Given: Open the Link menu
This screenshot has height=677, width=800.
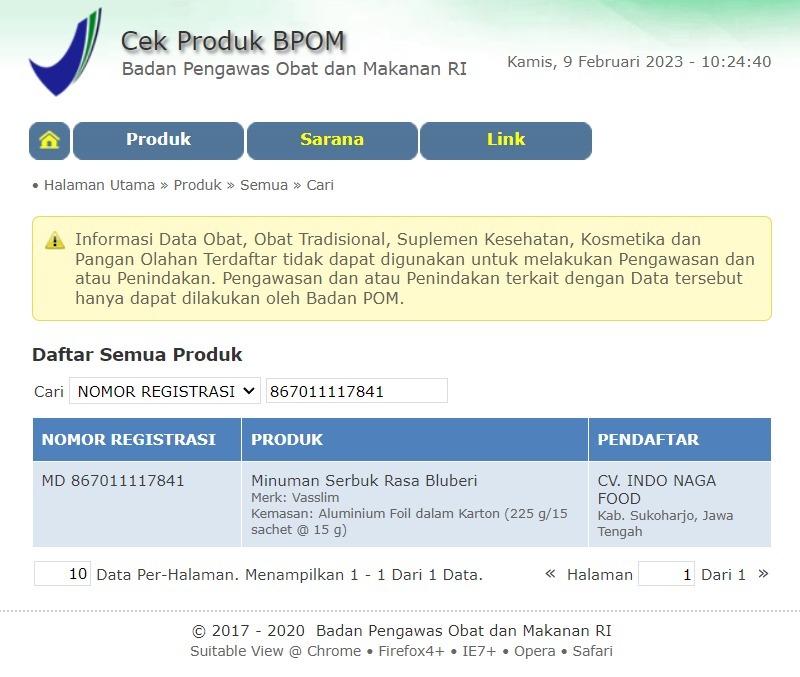Looking at the screenshot, I should tap(505, 140).
